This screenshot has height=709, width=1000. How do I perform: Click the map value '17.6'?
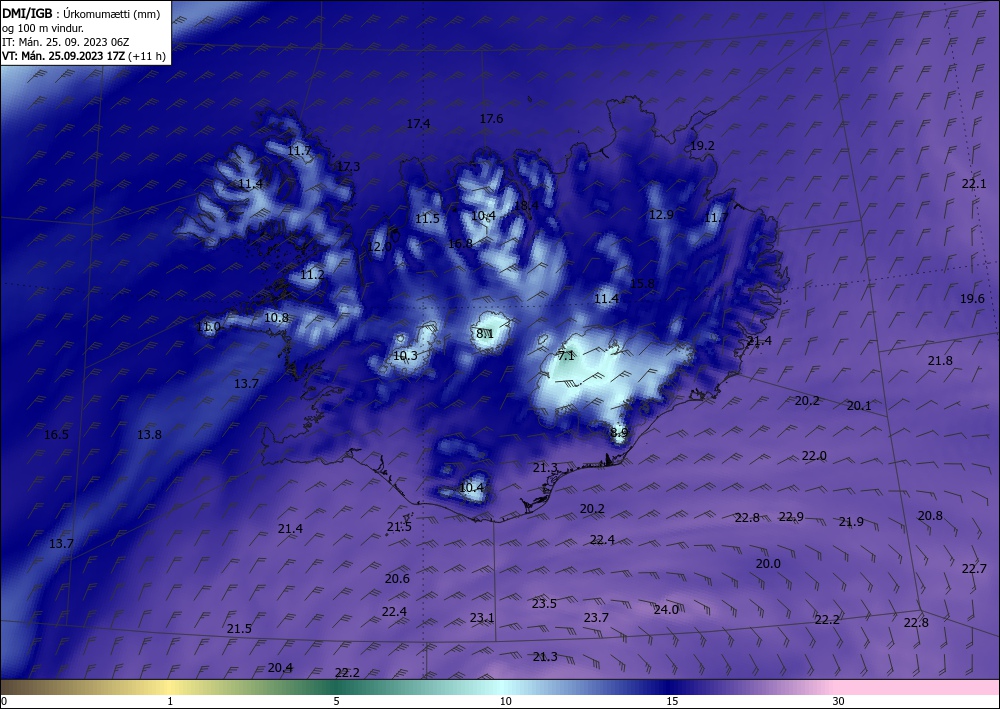pos(491,119)
